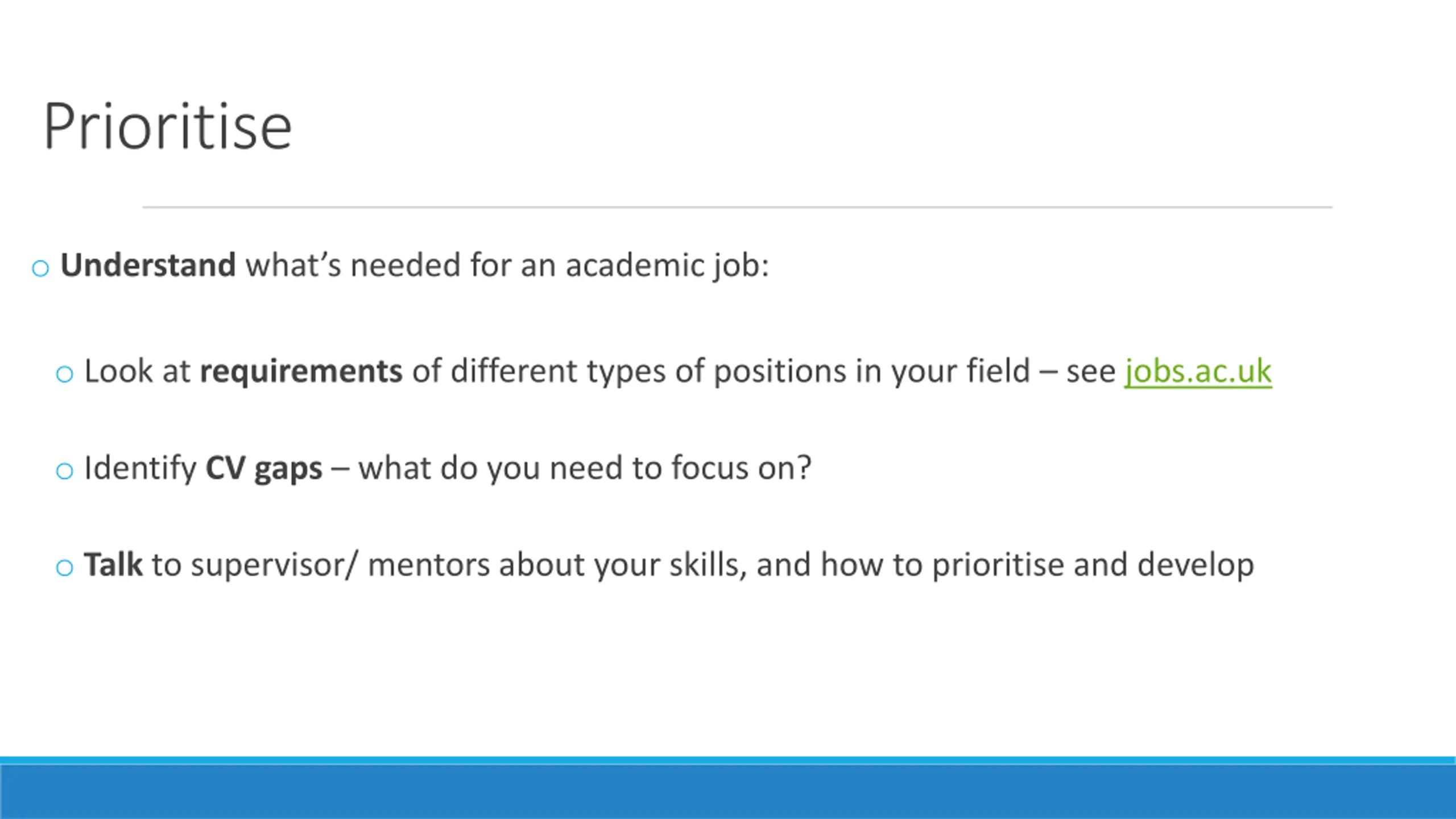Open the jobs.ac.uk hyperlink
The width and height of the screenshot is (1456, 819).
point(1198,371)
